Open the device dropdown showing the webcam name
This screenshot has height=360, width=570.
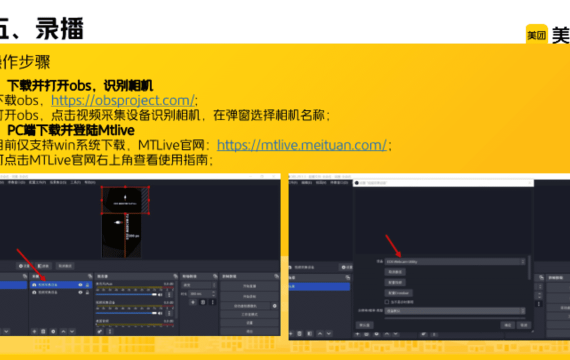(x=455, y=261)
